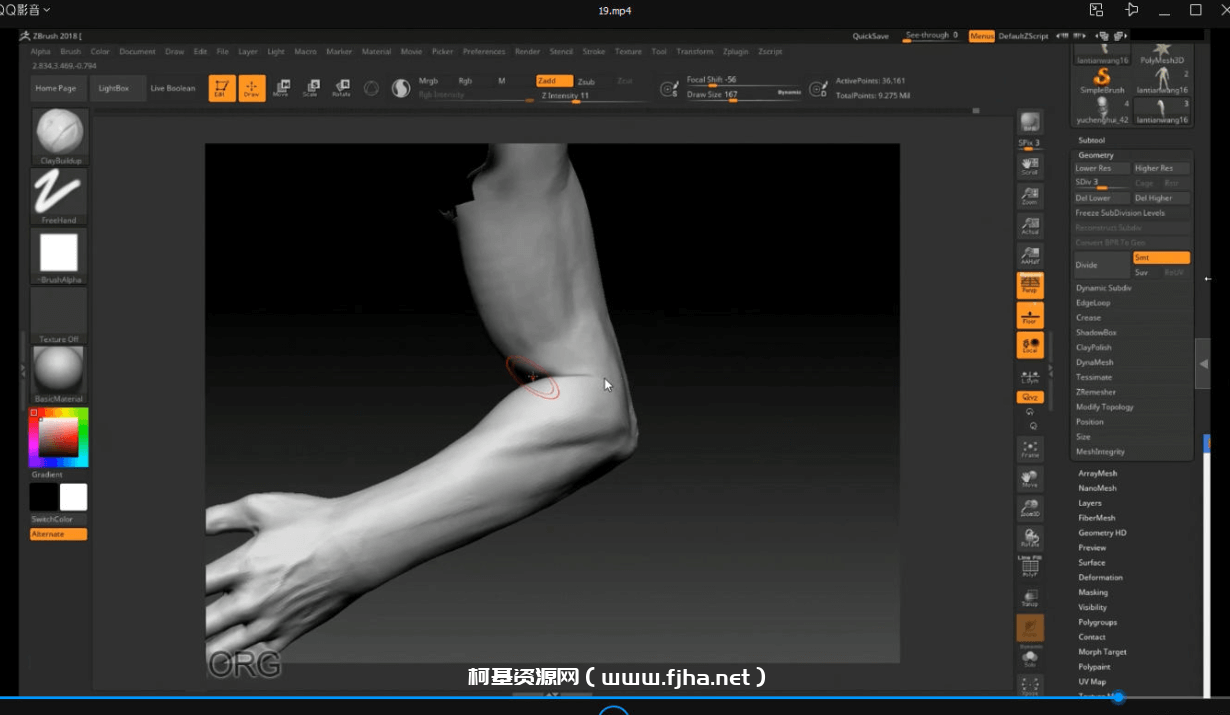Enable Zadd sculpt mode
Viewport: 1230px width, 715px height.
coord(554,81)
